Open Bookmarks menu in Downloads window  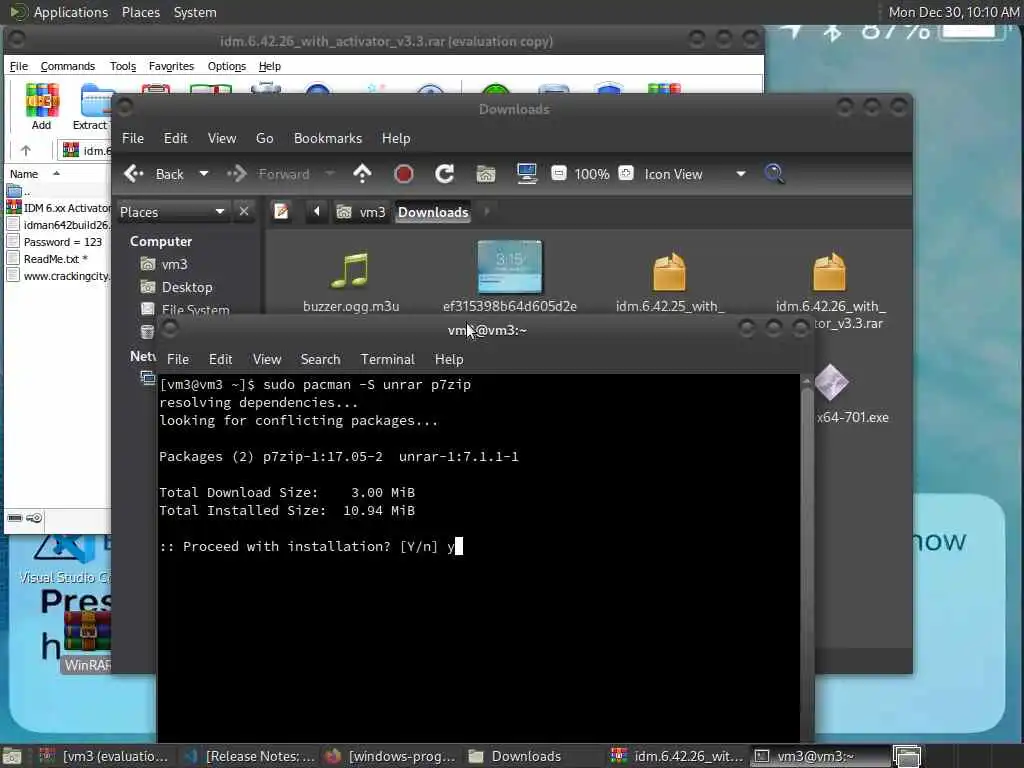[x=328, y=138]
